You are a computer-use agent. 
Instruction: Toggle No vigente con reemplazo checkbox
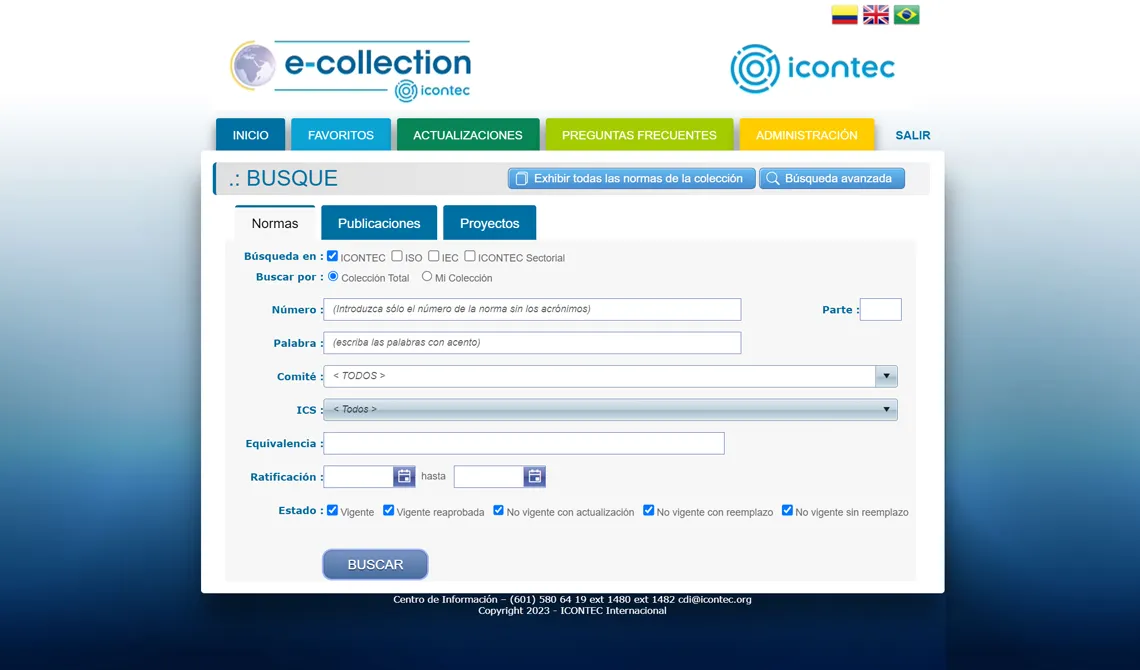(649, 510)
